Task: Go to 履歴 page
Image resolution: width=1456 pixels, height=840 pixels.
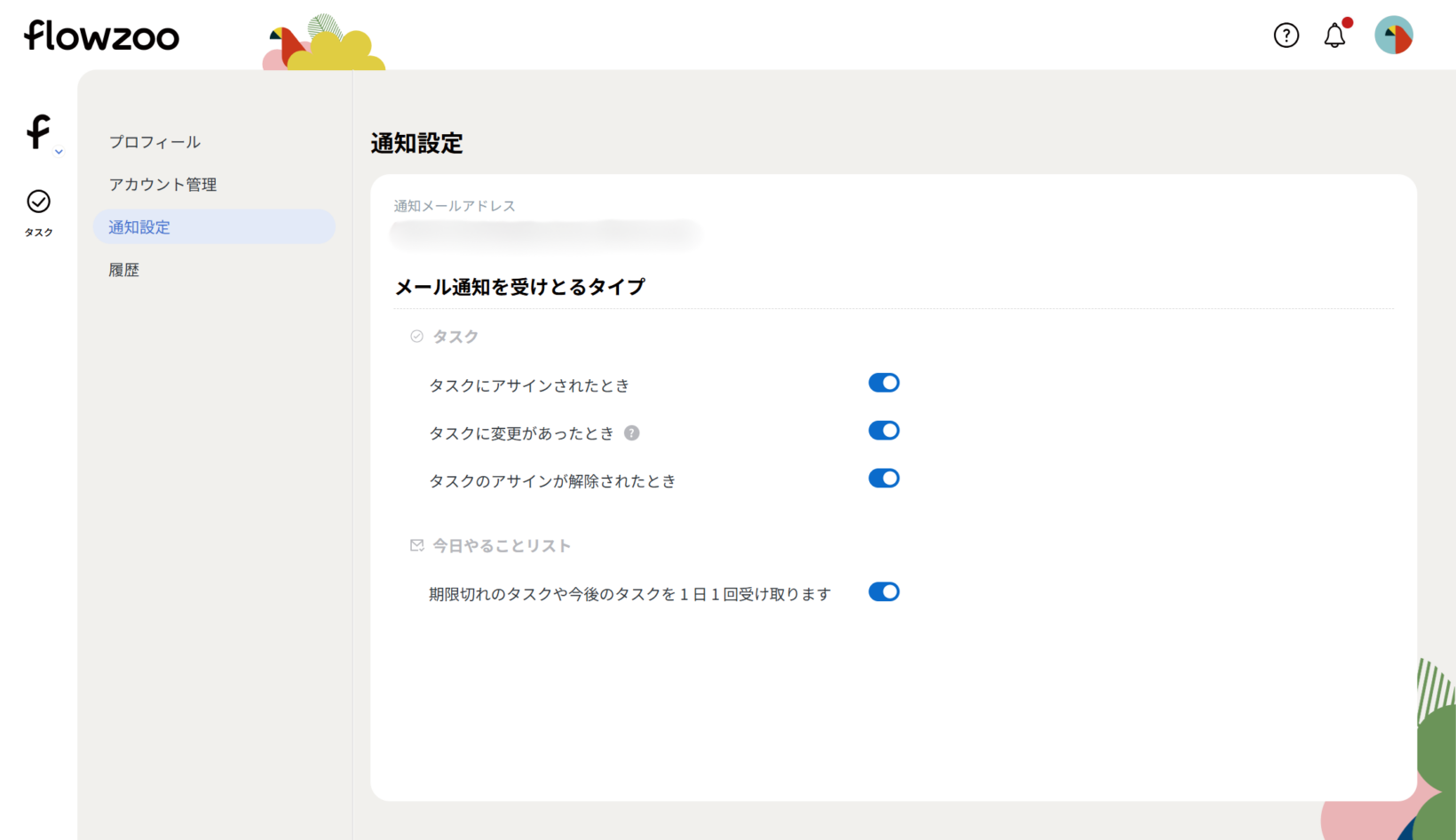Action: coord(124,270)
